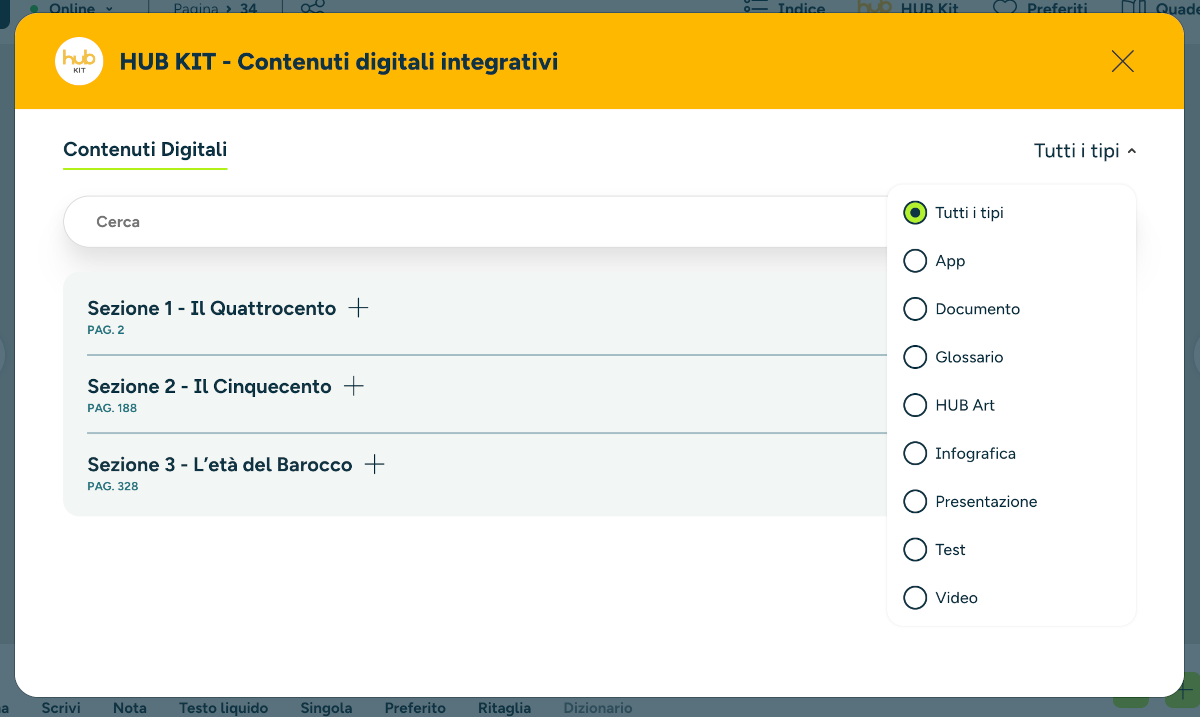Select the Test radio option
1200x717 pixels.
point(914,549)
